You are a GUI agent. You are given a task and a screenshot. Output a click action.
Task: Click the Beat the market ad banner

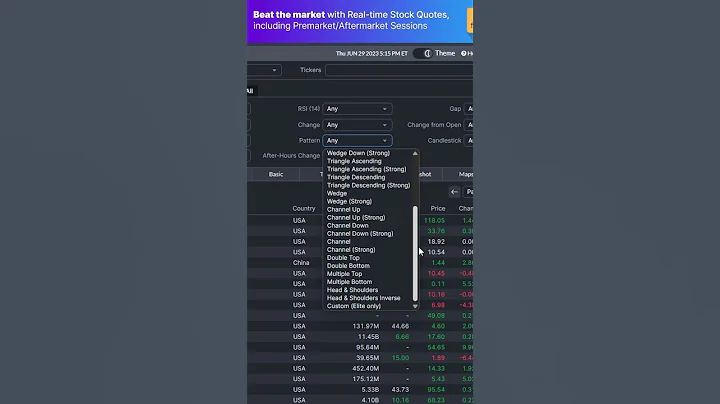tap(360, 21)
